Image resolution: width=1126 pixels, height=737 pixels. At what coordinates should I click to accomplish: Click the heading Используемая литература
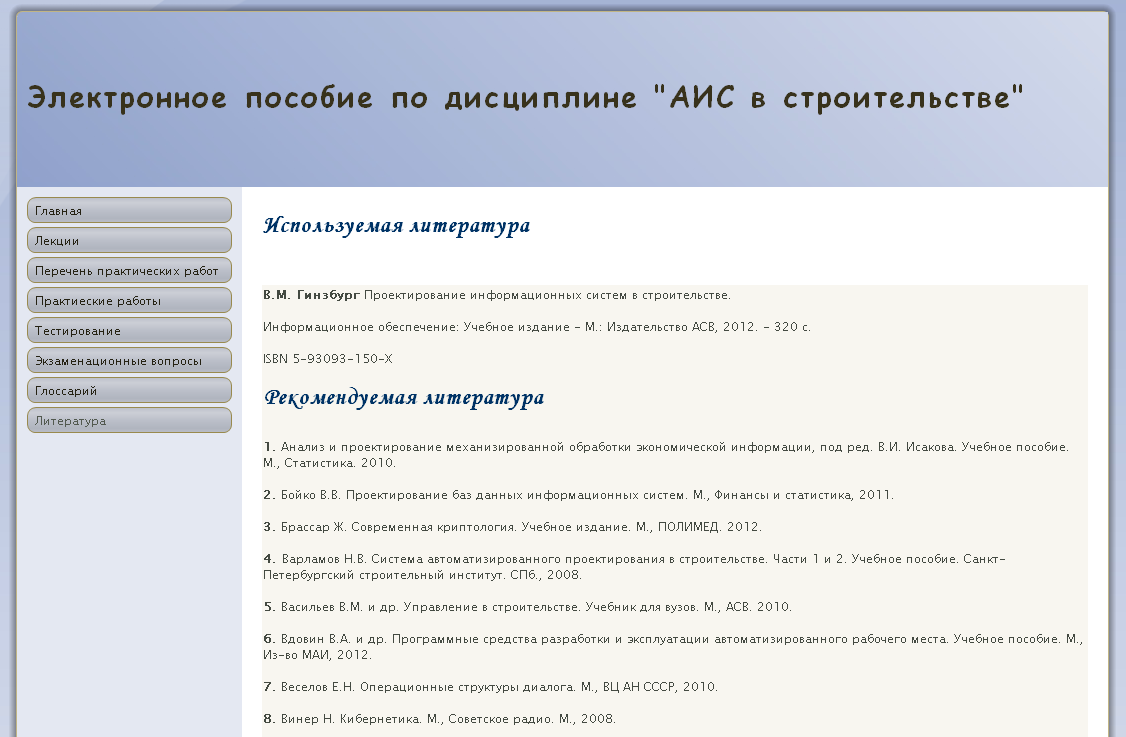coord(396,226)
